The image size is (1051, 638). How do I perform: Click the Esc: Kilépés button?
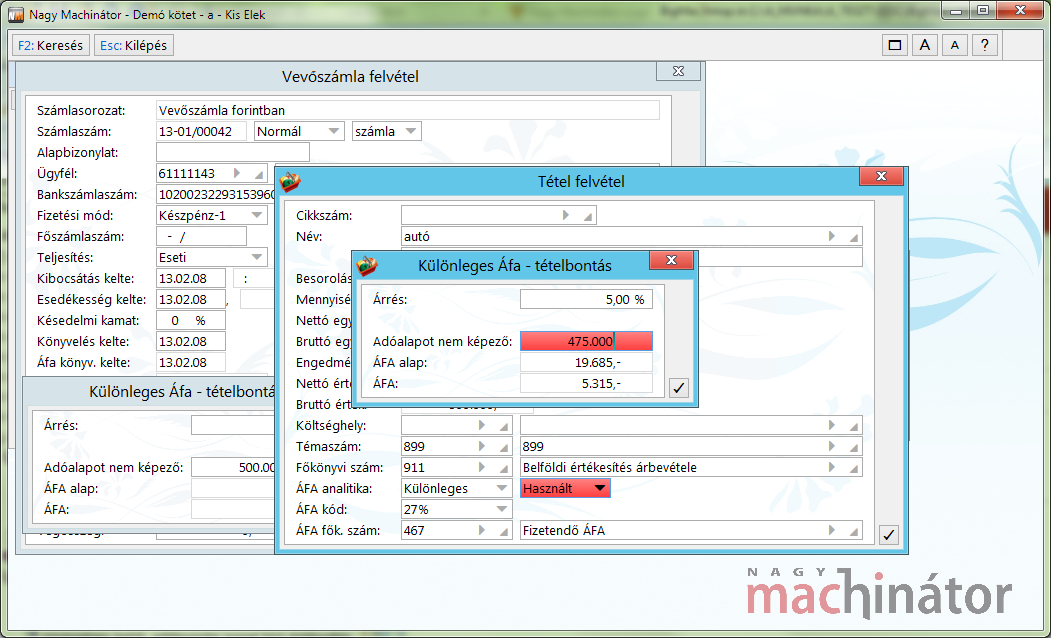[133, 46]
